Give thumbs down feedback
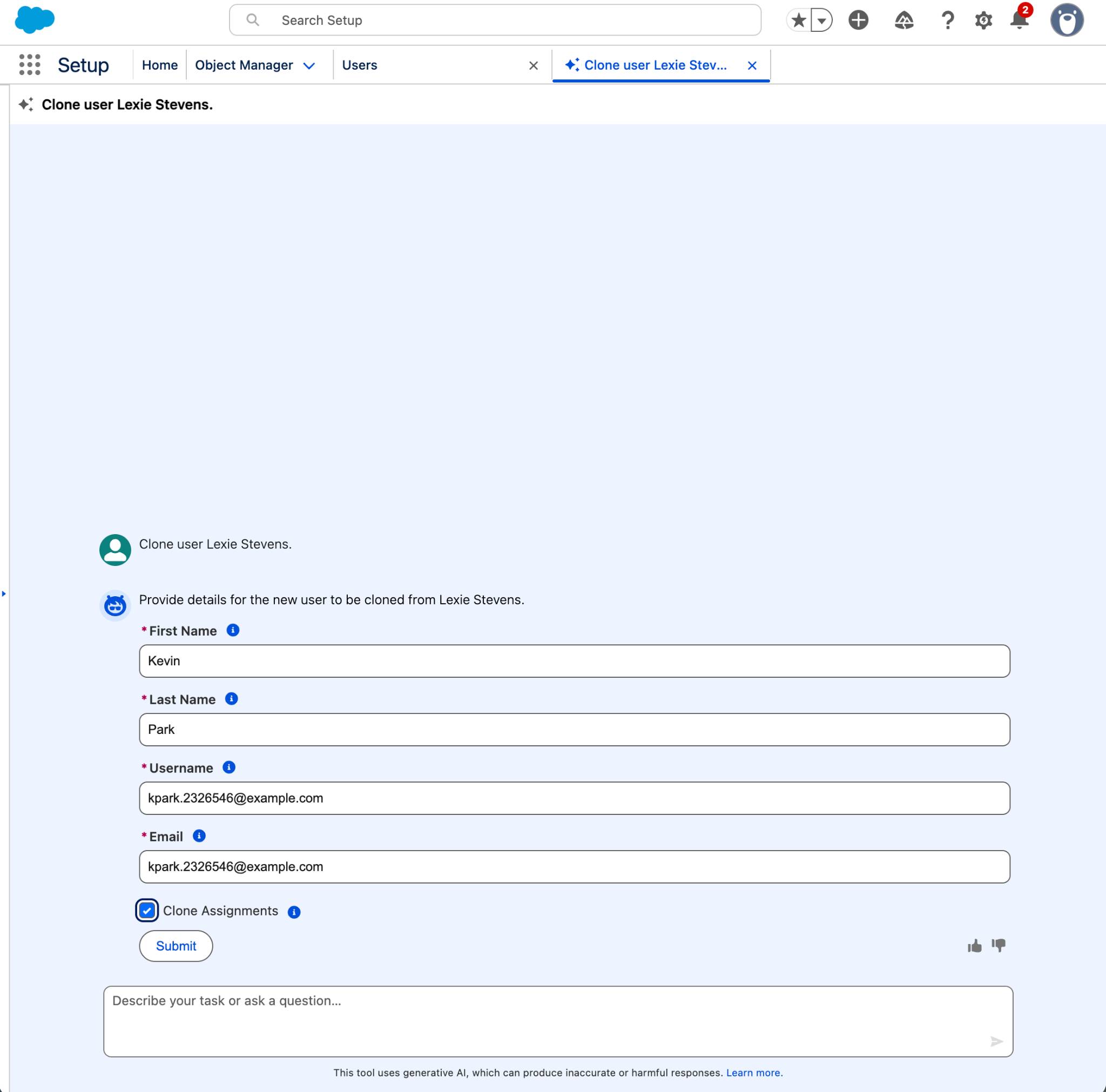The image size is (1106, 1092). [999, 946]
